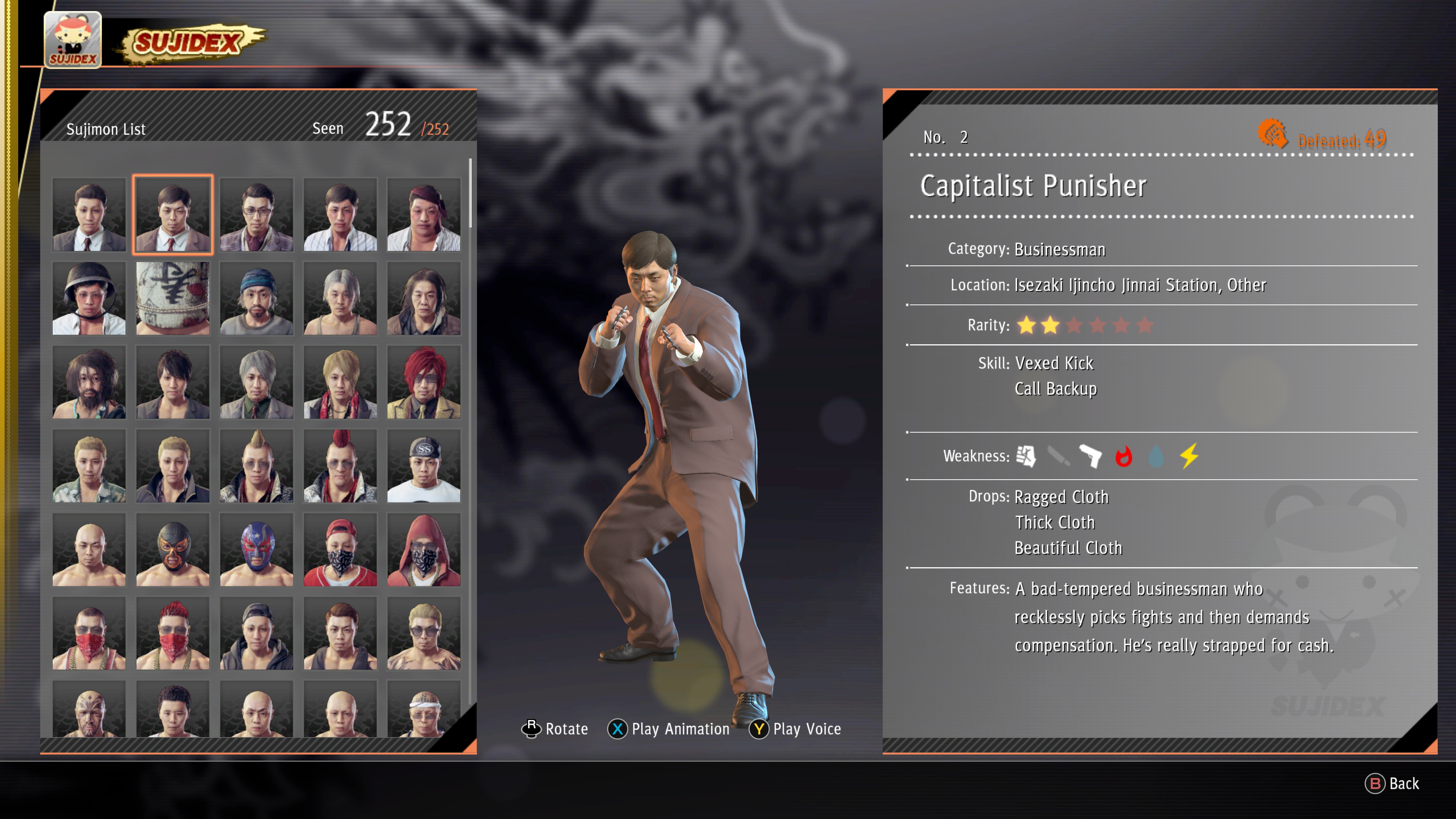Select the helmet-wearing Sujimon portrait
Image resolution: width=1456 pixels, height=819 pixels.
point(89,298)
